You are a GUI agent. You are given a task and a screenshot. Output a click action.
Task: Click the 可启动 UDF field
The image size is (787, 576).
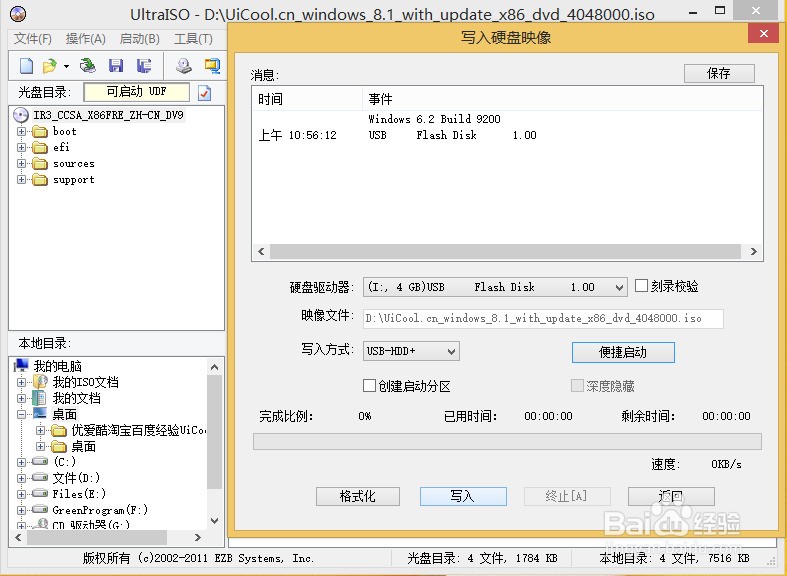click(x=137, y=92)
